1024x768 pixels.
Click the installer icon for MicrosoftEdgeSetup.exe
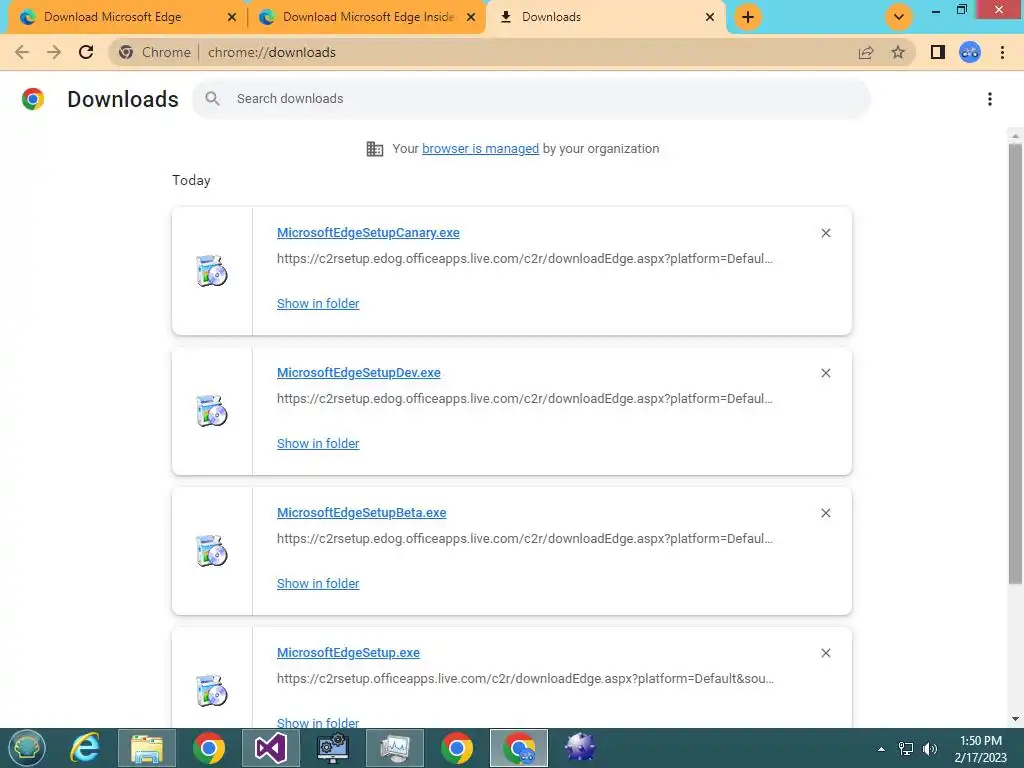click(212, 691)
